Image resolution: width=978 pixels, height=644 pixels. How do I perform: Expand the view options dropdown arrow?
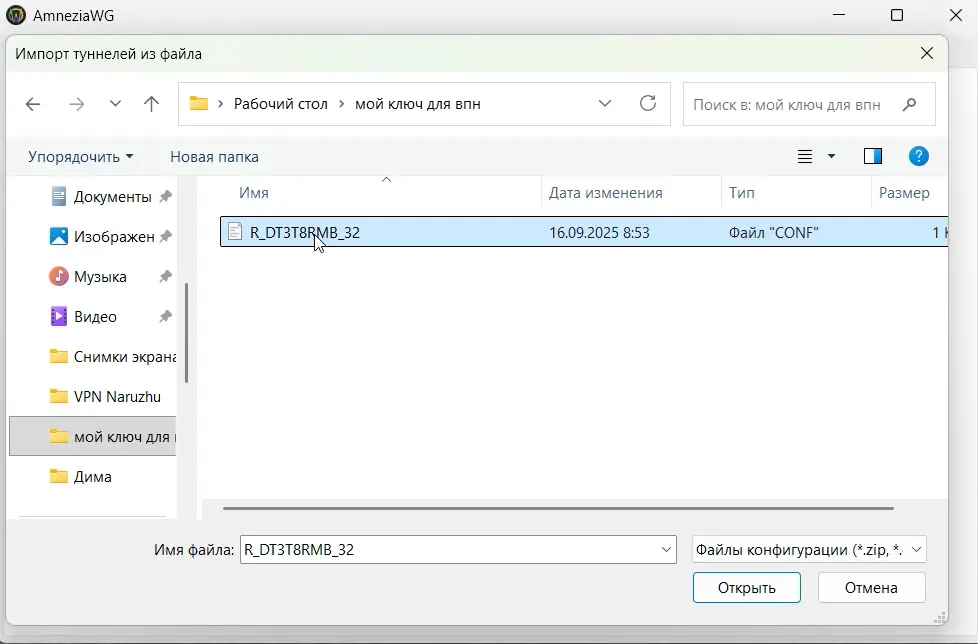(831, 157)
